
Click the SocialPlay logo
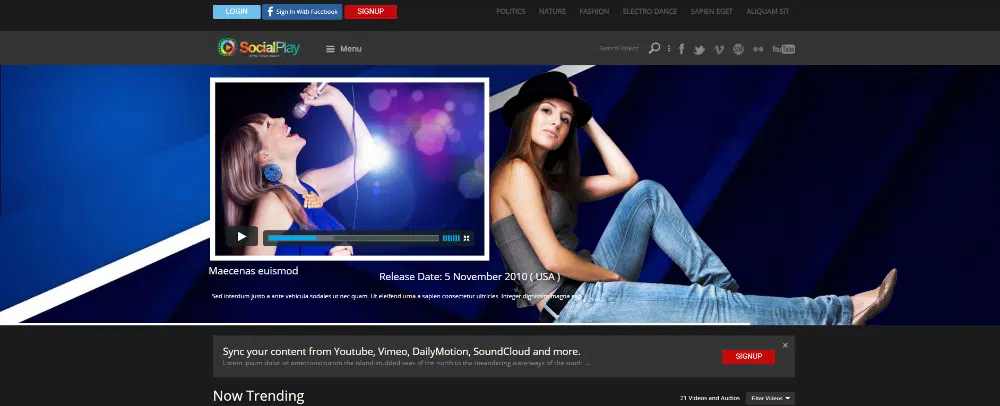point(259,47)
